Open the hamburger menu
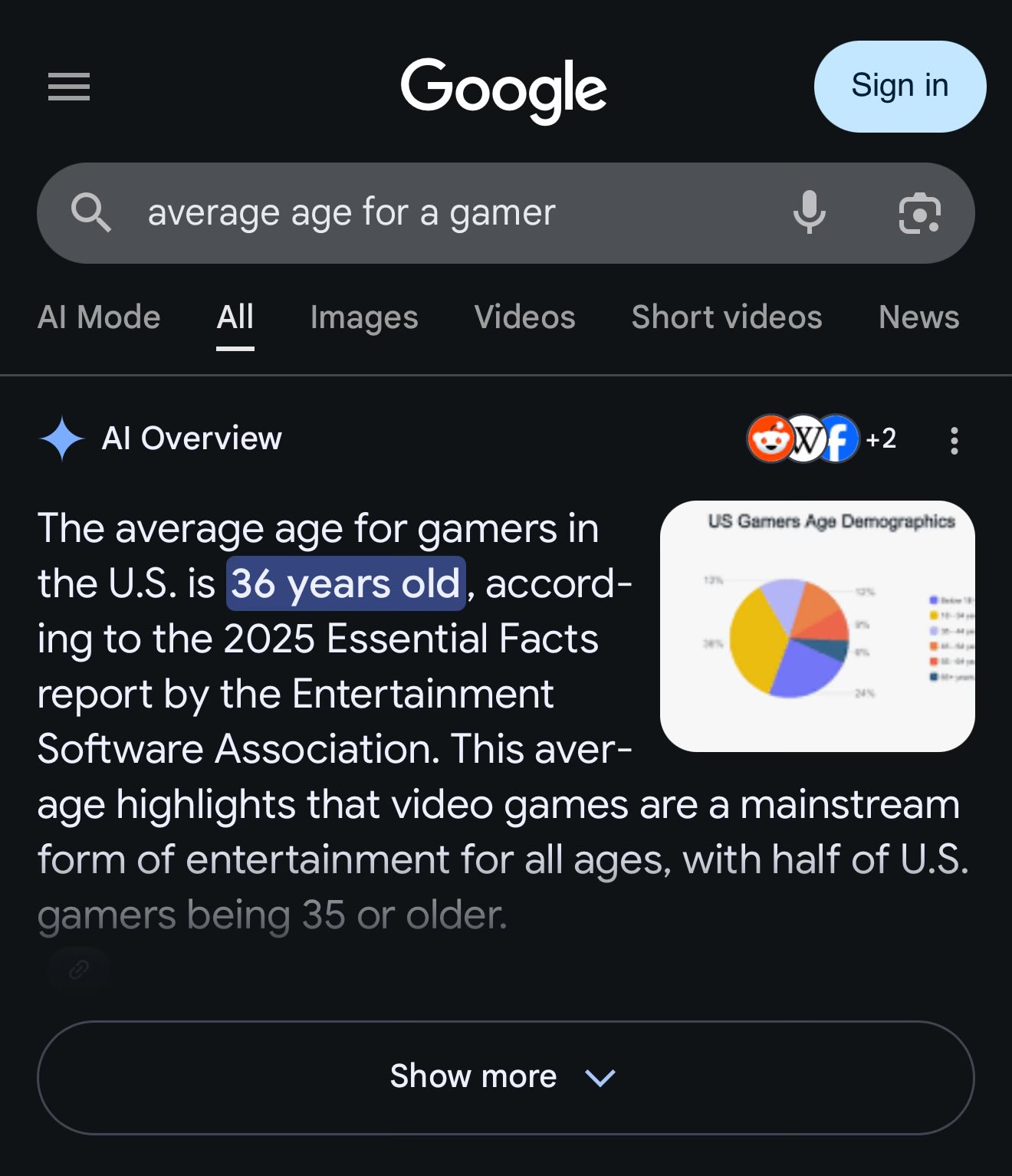 (69, 87)
